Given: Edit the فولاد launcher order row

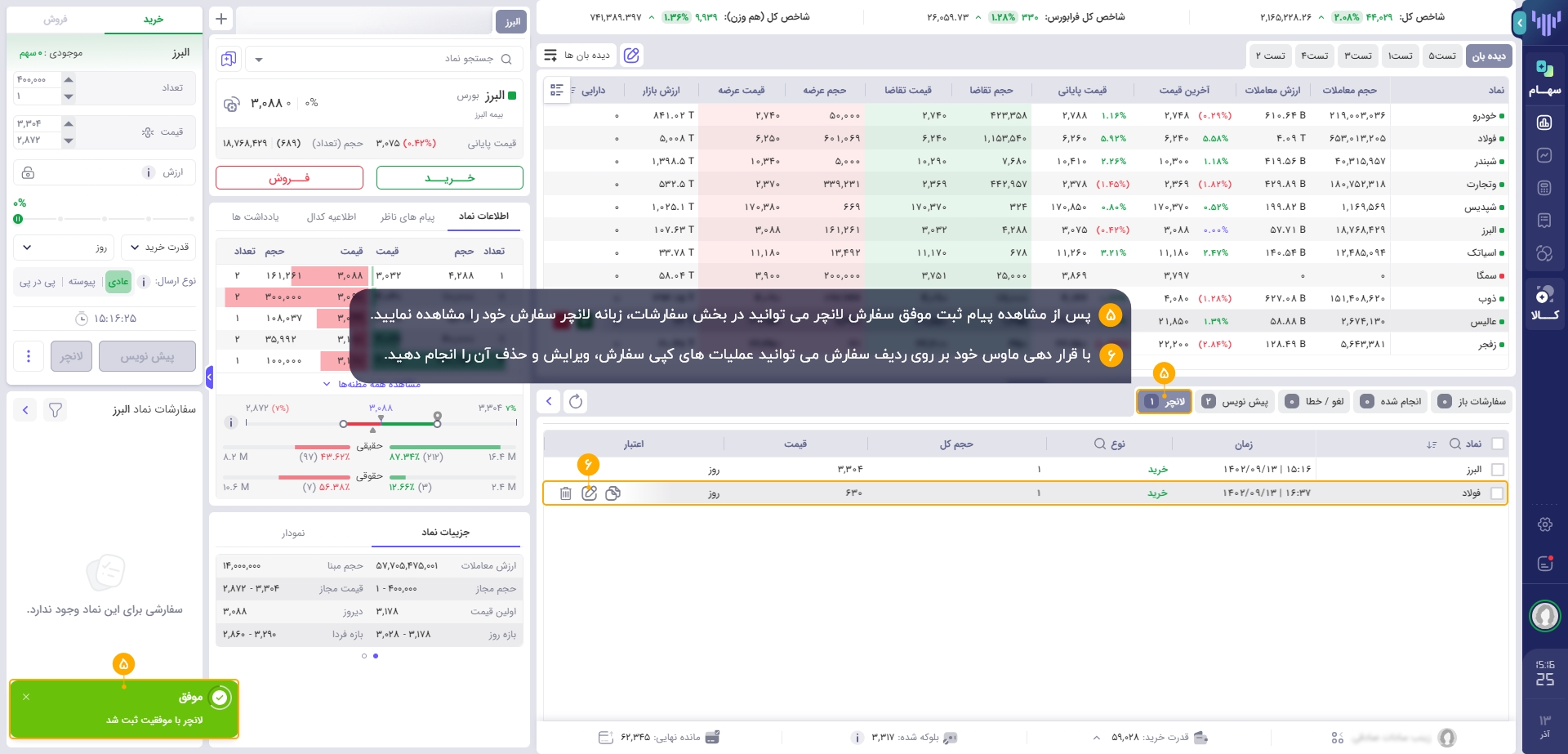Looking at the screenshot, I should coord(589,493).
